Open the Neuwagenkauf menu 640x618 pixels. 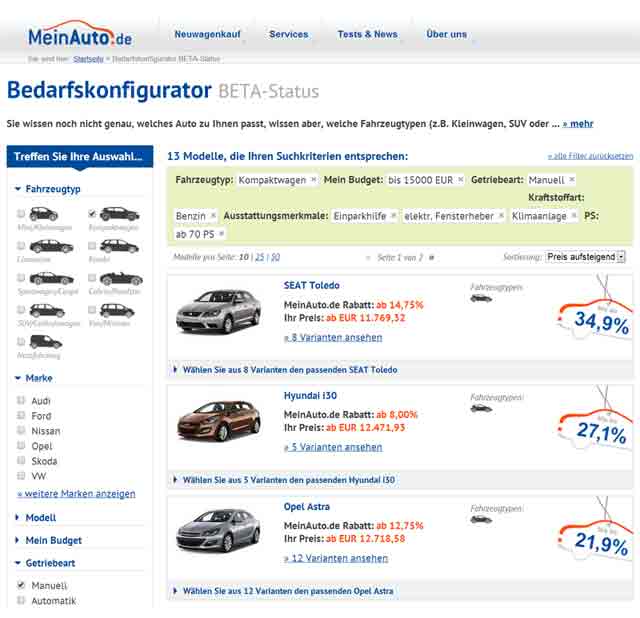click(207, 34)
